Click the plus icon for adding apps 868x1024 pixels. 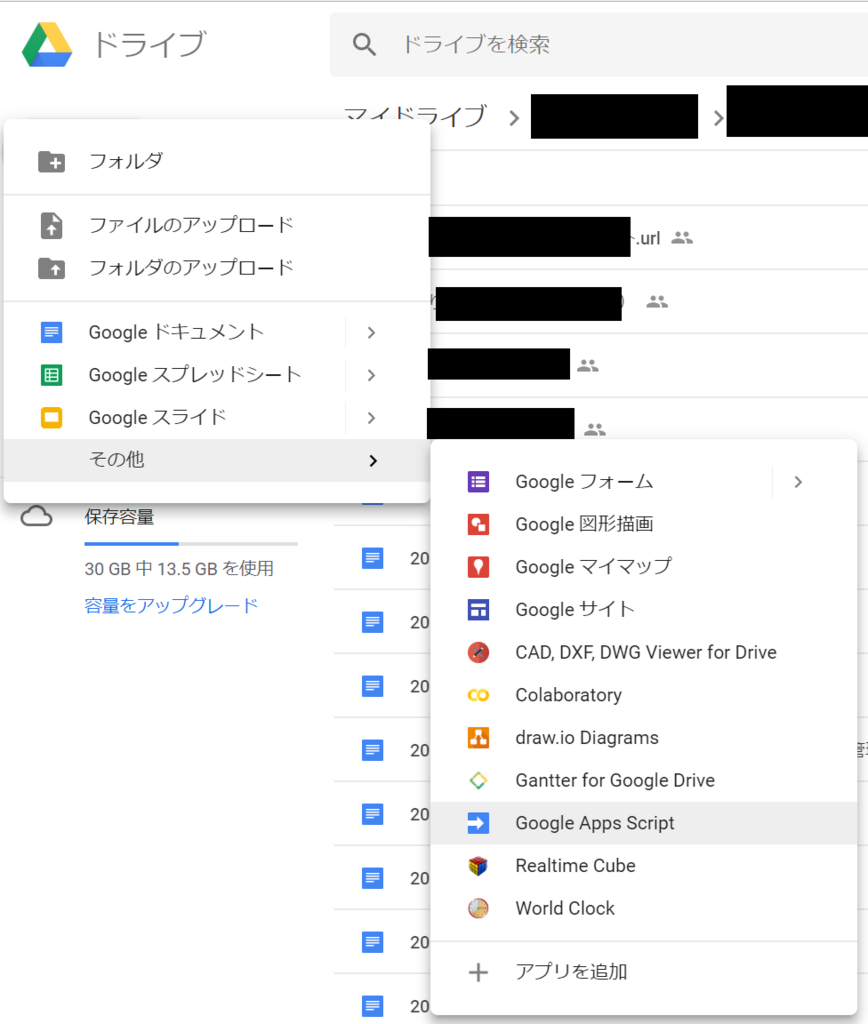tap(478, 972)
